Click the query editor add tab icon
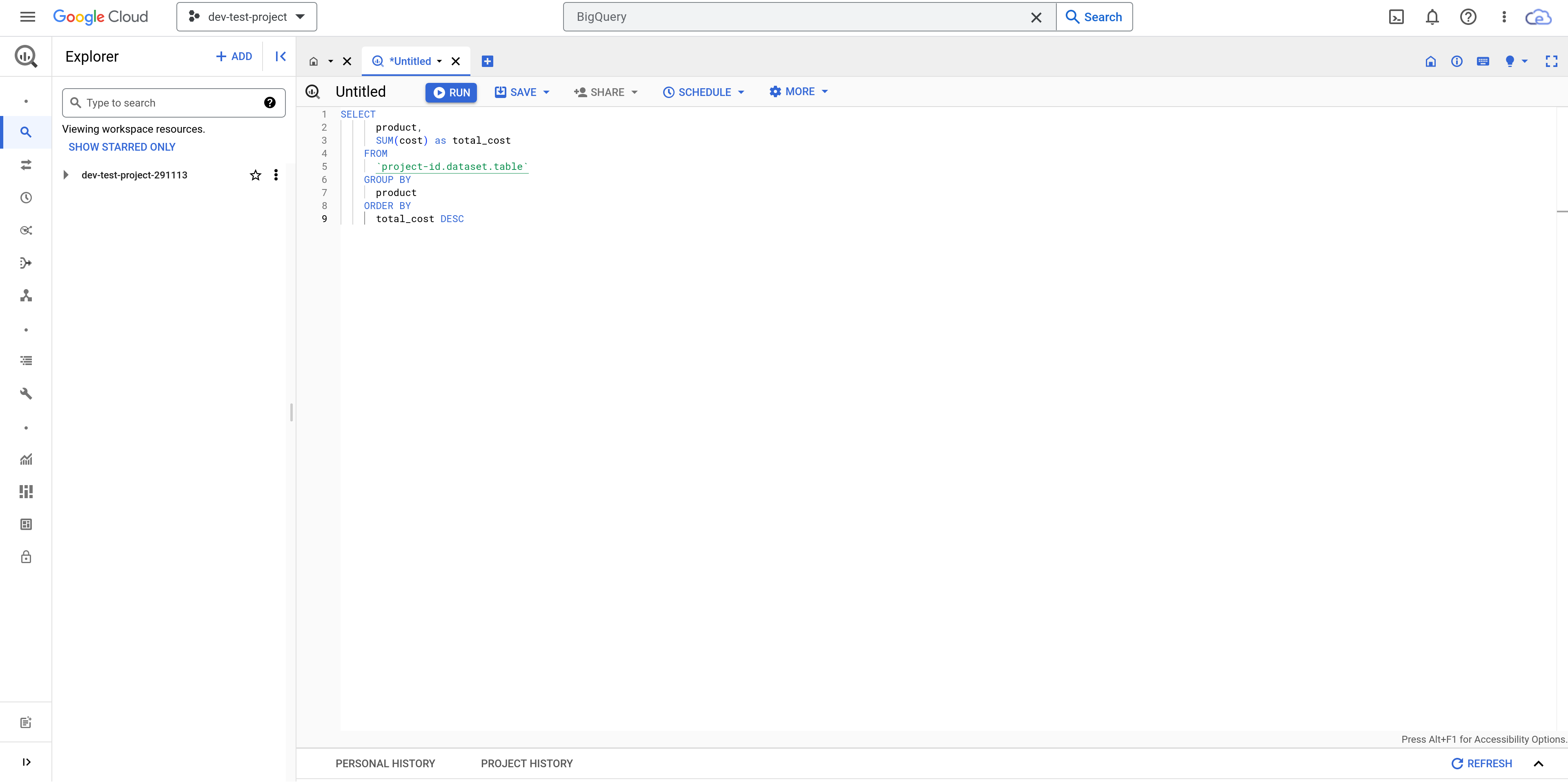The width and height of the screenshot is (1568, 784). pos(488,61)
